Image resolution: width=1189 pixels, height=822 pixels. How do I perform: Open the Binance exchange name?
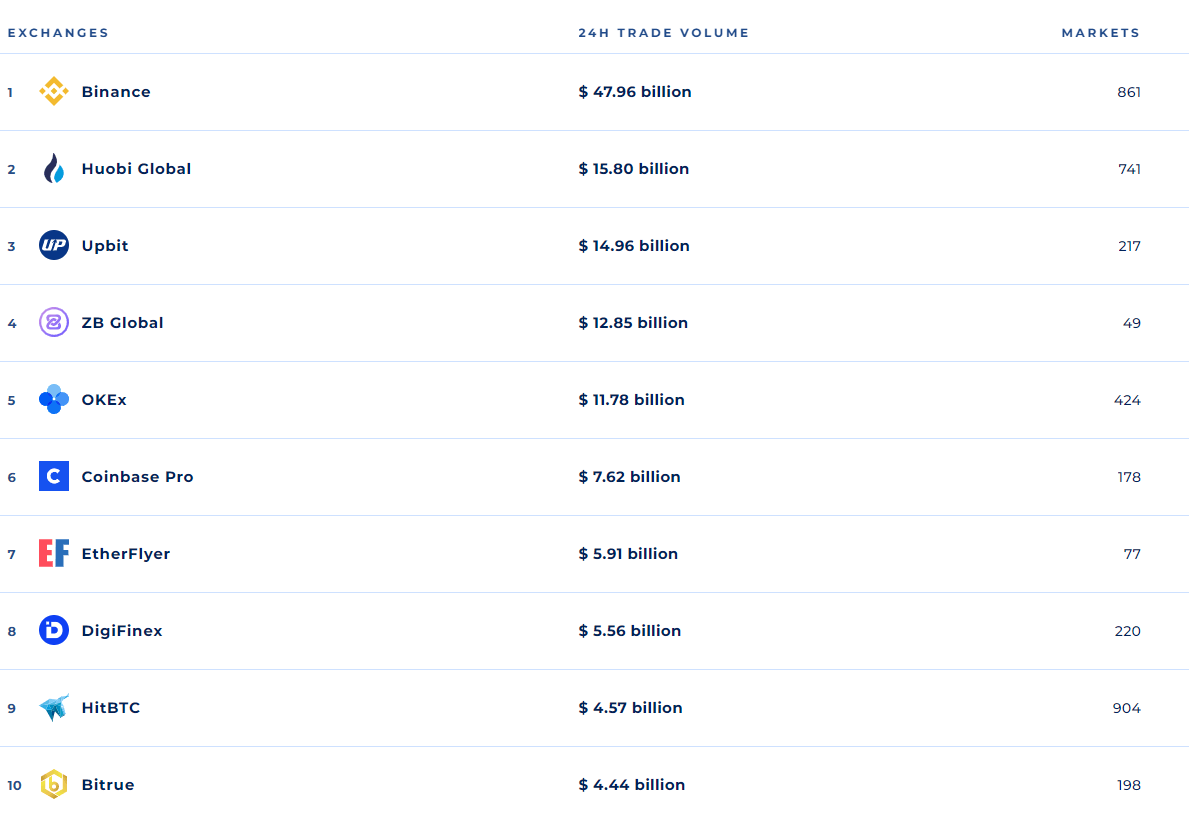116,92
